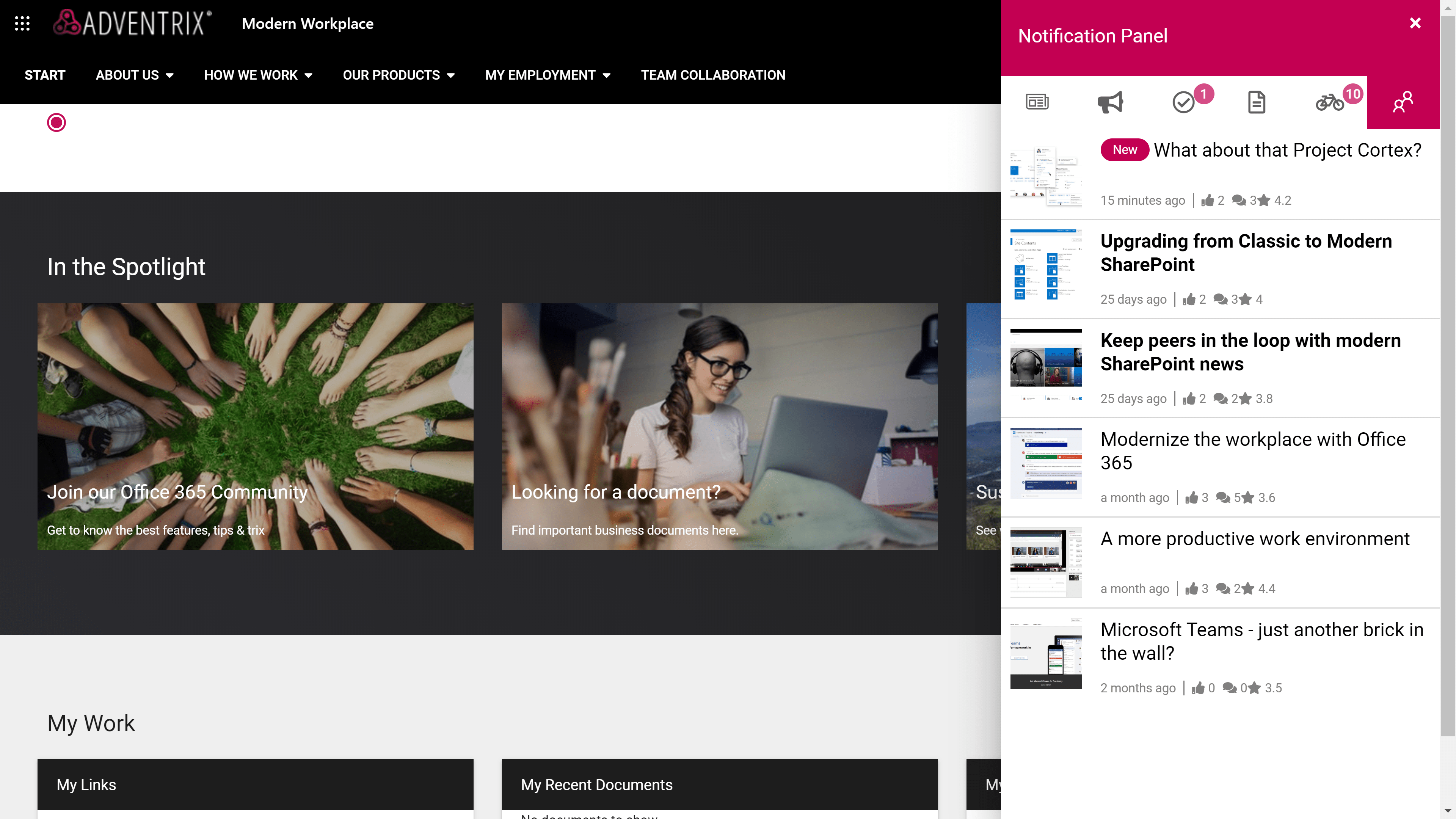Click thumbs-up icon on Microsoft Teams article
The image size is (1456, 819).
pyautogui.click(x=1198, y=688)
